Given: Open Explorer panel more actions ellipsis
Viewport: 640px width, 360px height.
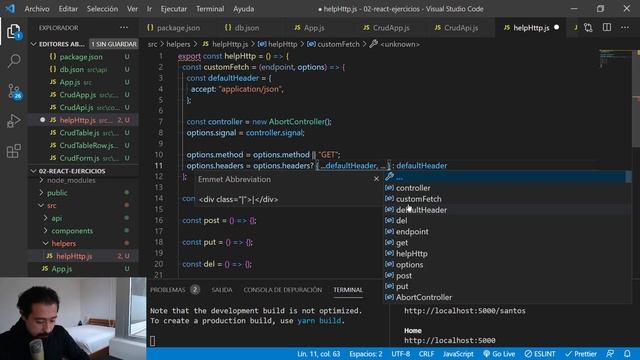Looking at the screenshot, I should coord(124,28).
